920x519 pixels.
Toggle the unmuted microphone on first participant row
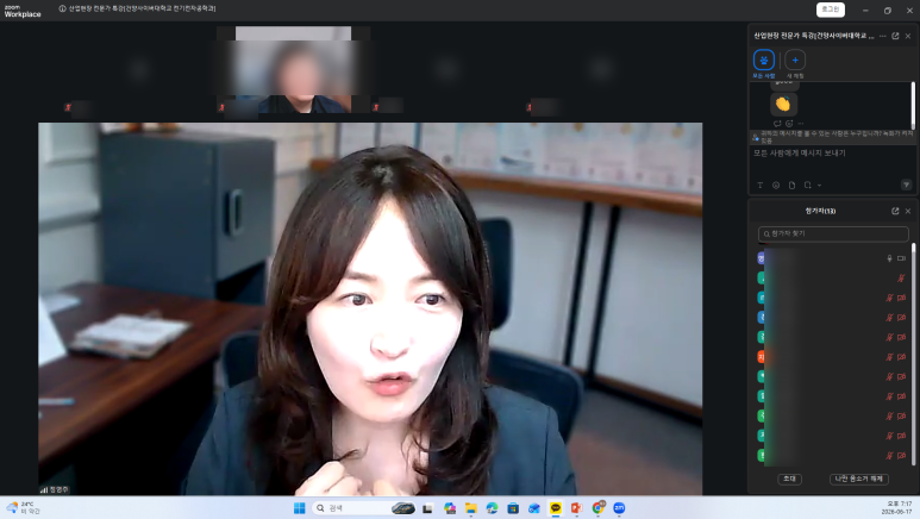coord(889,259)
